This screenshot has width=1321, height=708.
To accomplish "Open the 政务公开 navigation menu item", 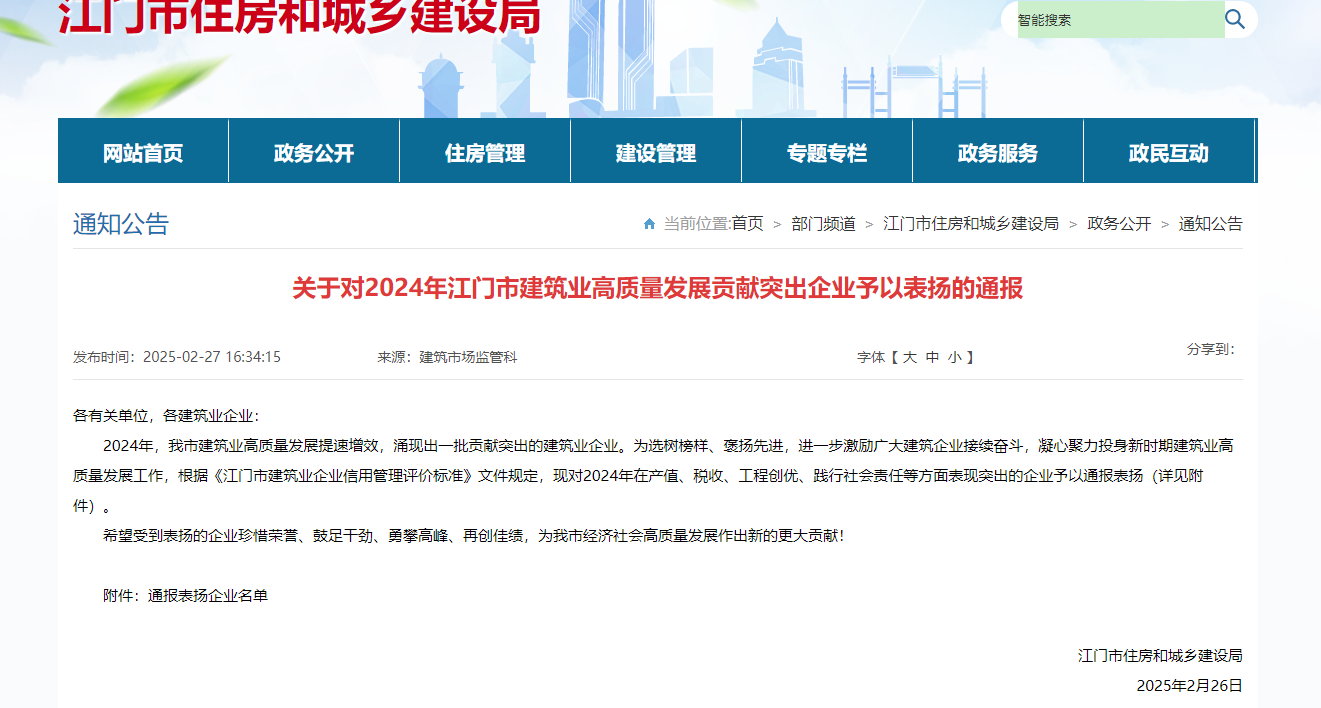I will (314, 152).
